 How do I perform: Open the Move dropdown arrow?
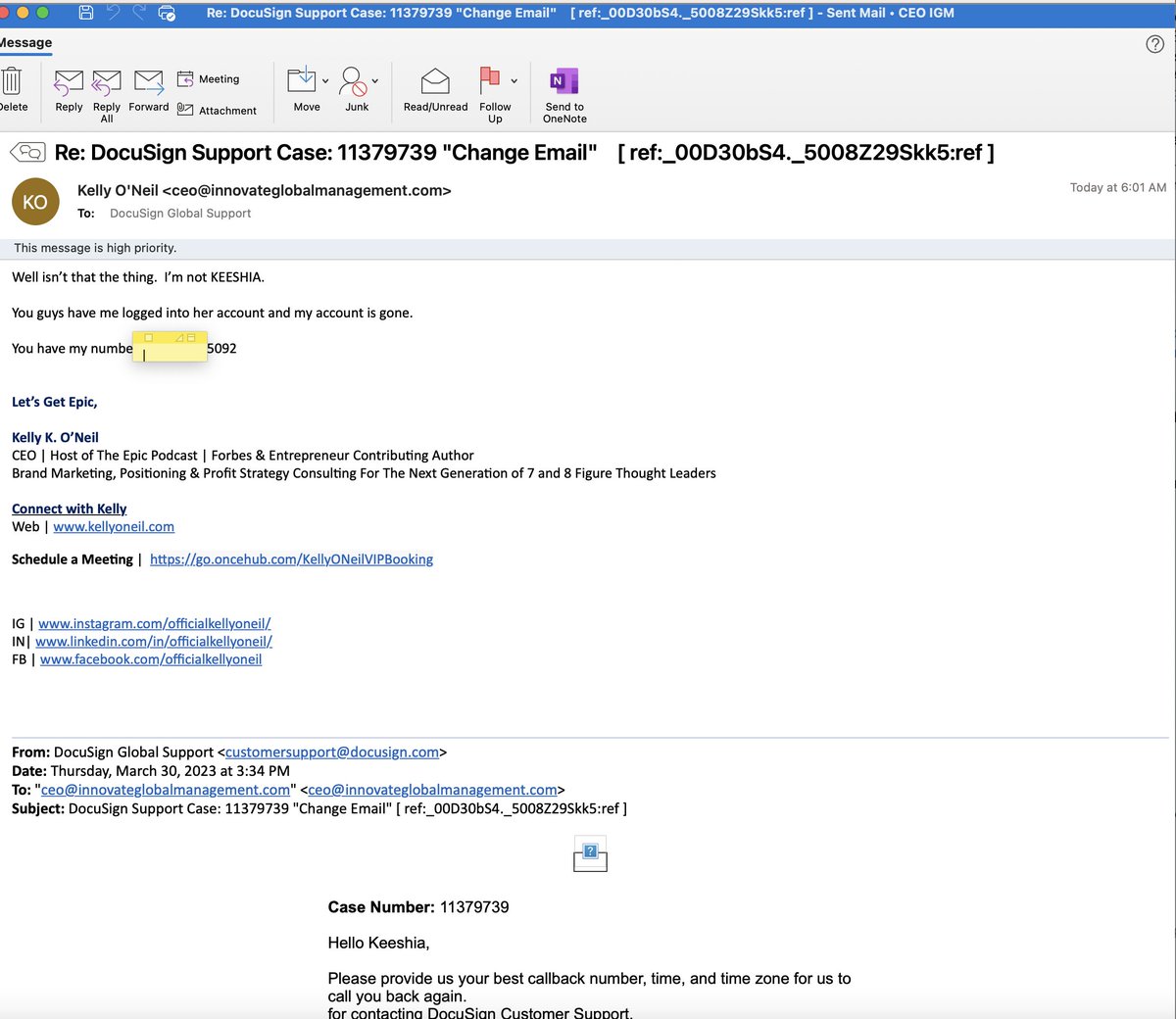(x=325, y=81)
